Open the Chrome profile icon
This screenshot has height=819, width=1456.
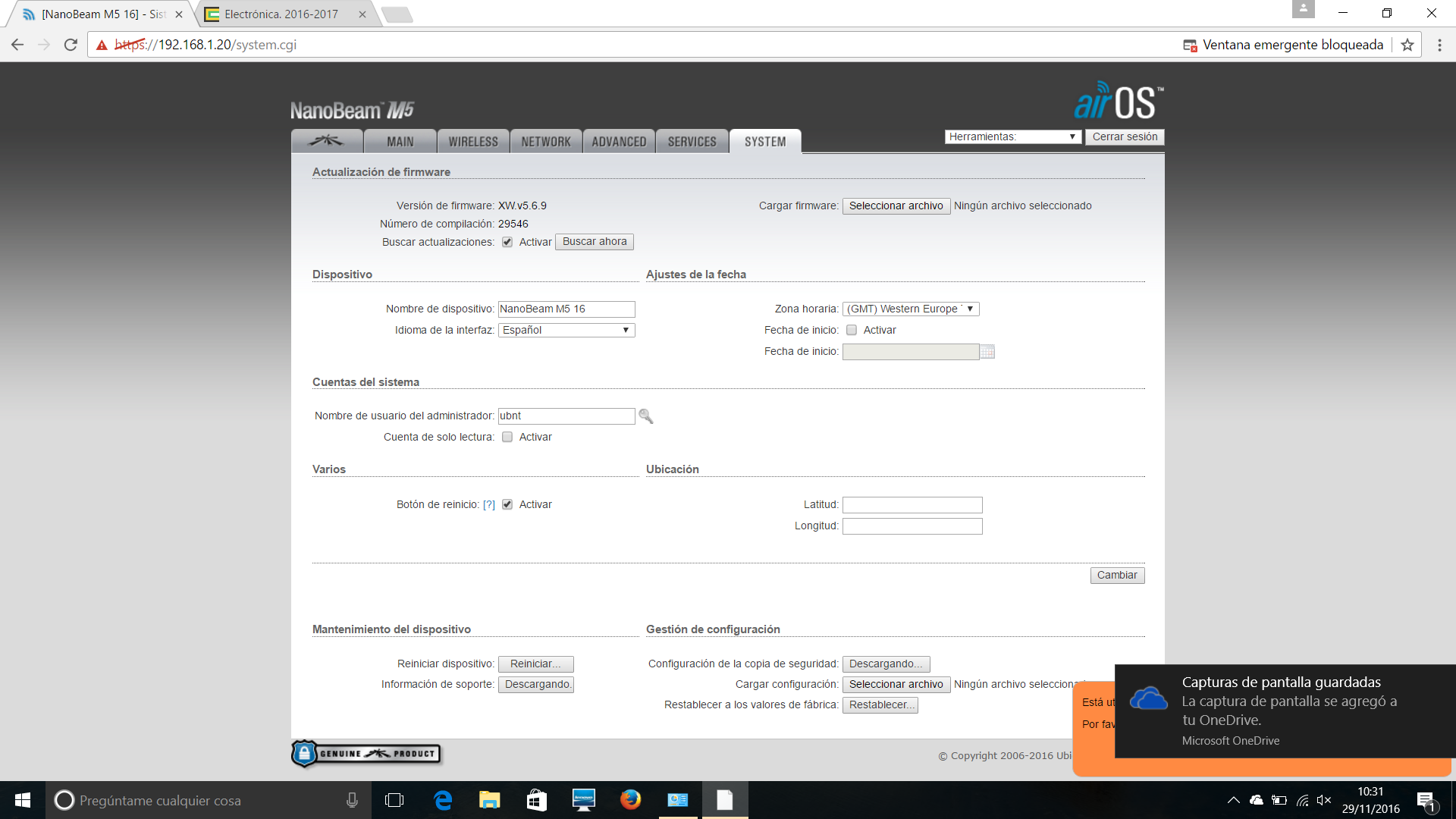[1303, 9]
